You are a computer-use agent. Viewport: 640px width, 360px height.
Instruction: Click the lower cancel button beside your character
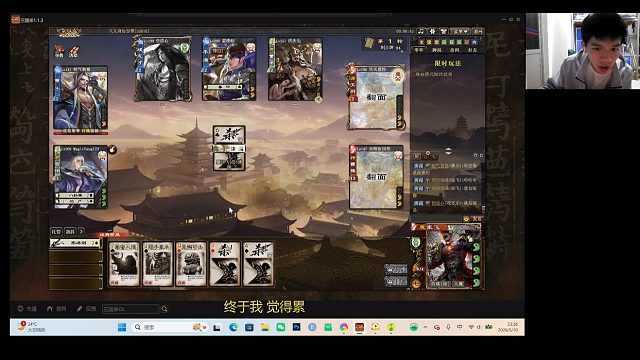tap(395, 281)
